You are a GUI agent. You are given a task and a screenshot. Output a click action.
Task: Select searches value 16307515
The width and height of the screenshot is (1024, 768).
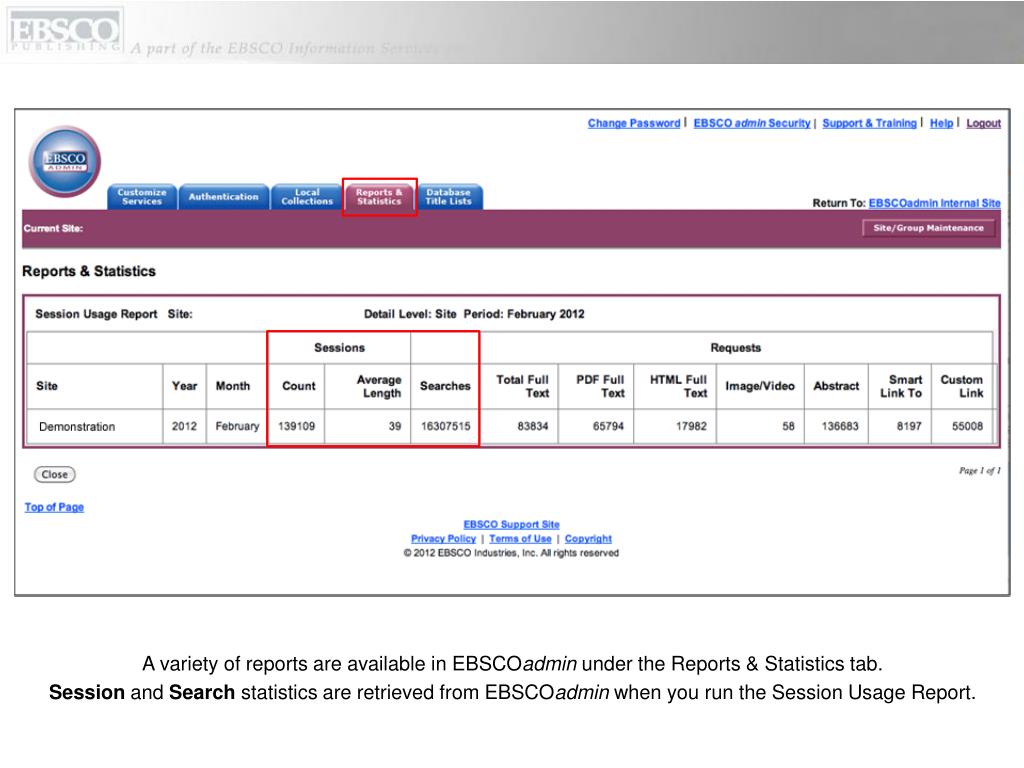(445, 426)
